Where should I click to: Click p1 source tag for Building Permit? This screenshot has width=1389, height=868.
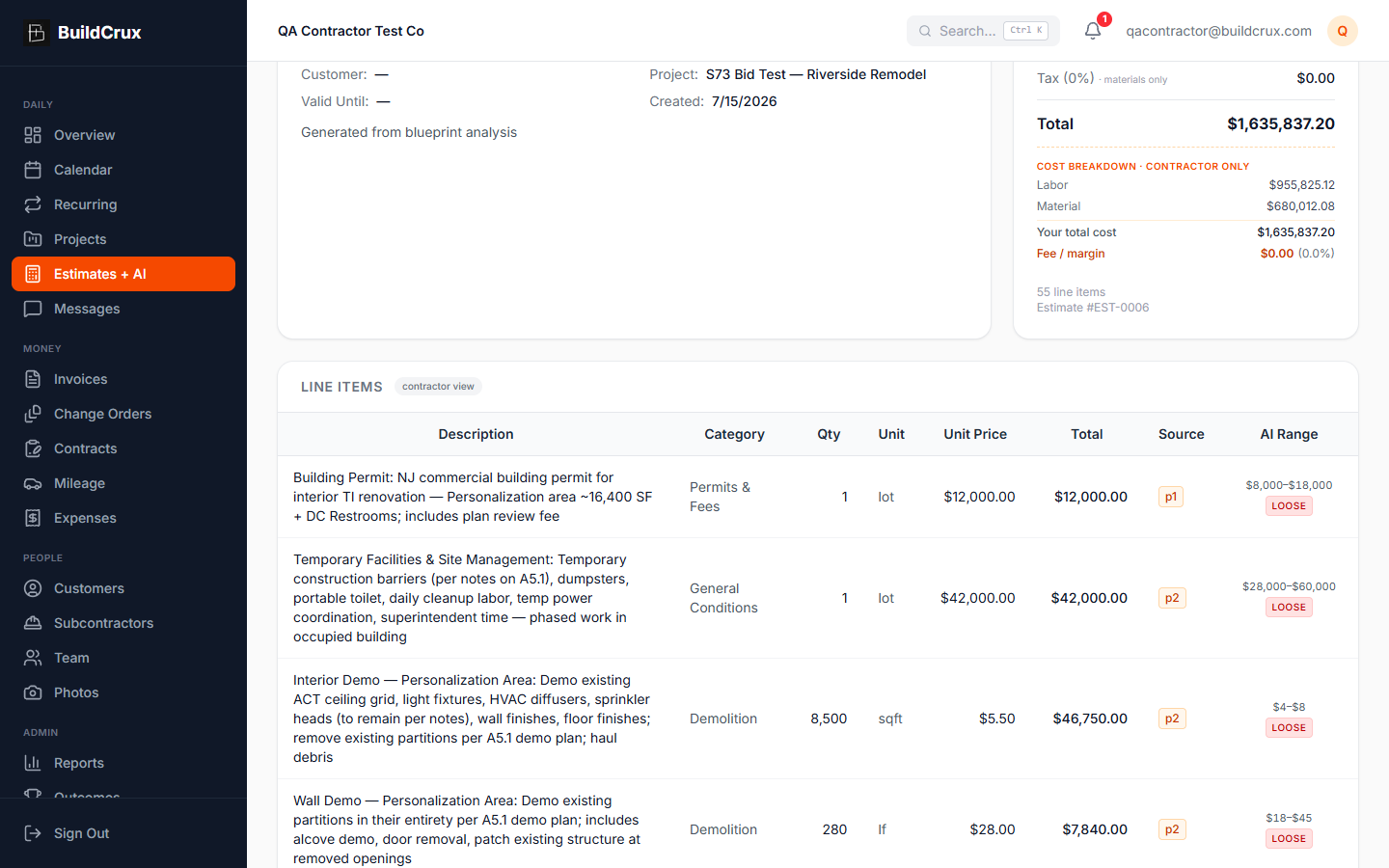pyautogui.click(x=1171, y=497)
